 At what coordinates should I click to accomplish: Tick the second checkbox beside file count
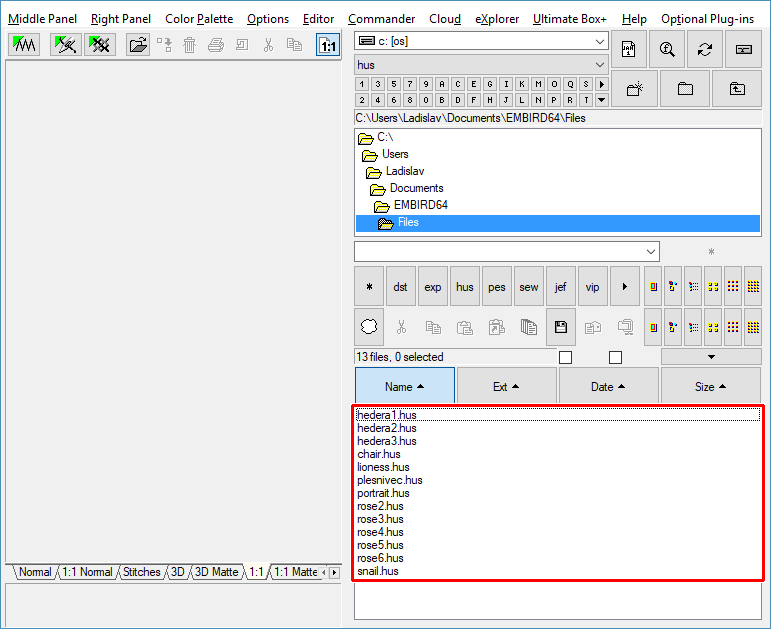coord(615,357)
